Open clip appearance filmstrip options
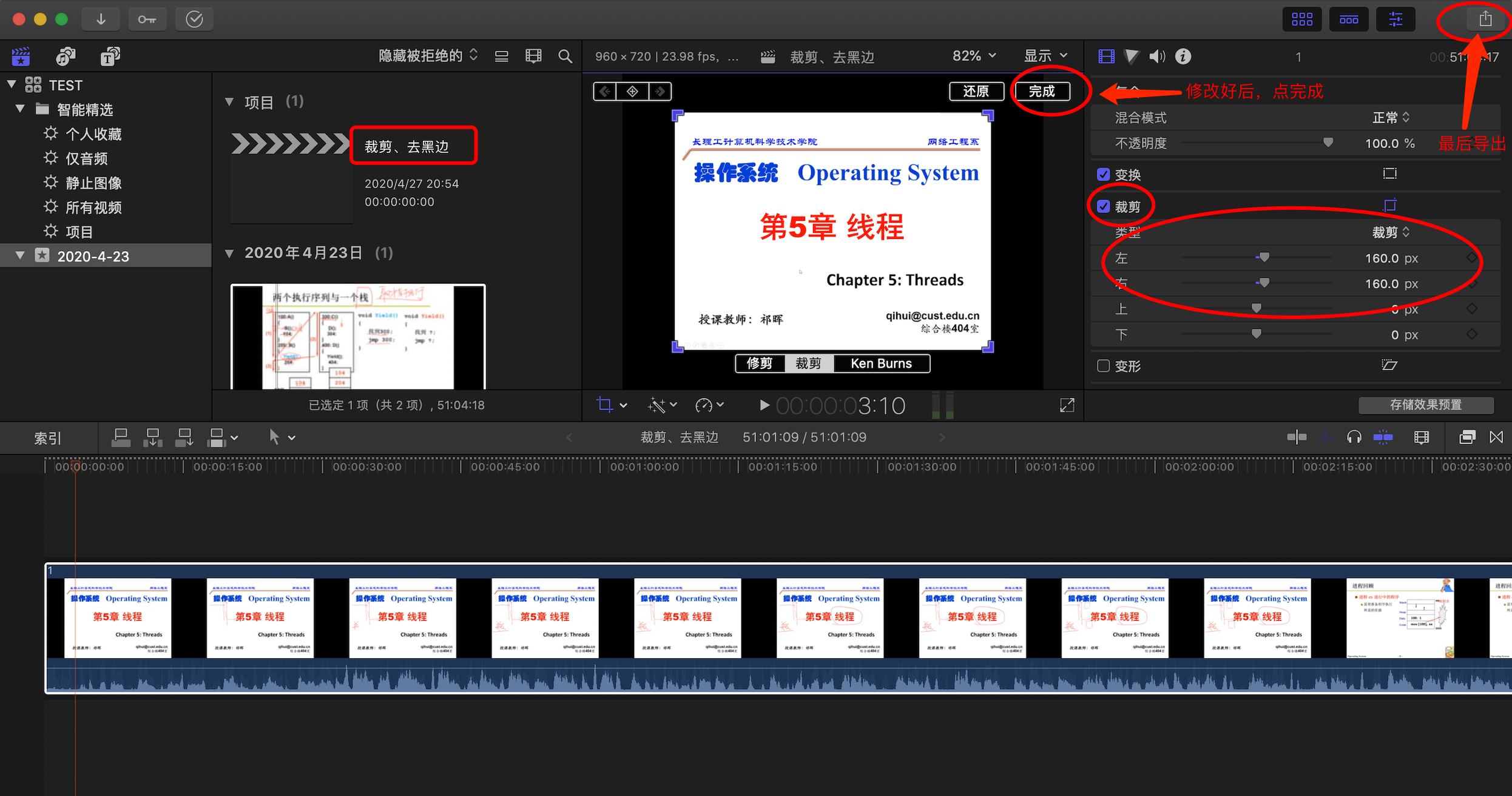This screenshot has width=1512, height=796. [x=533, y=56]
